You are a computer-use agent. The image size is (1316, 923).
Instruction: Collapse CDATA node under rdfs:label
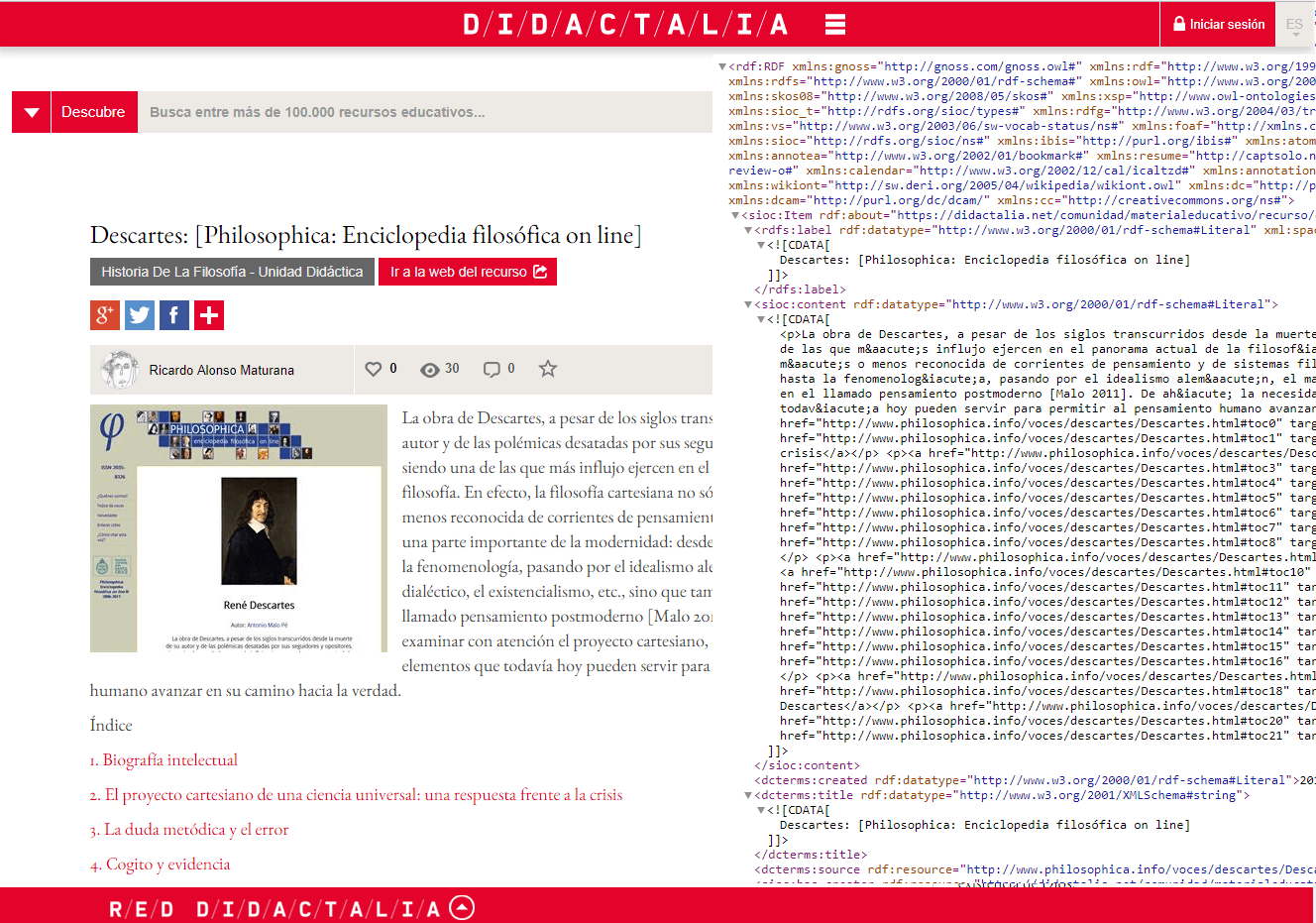point(761,245)
